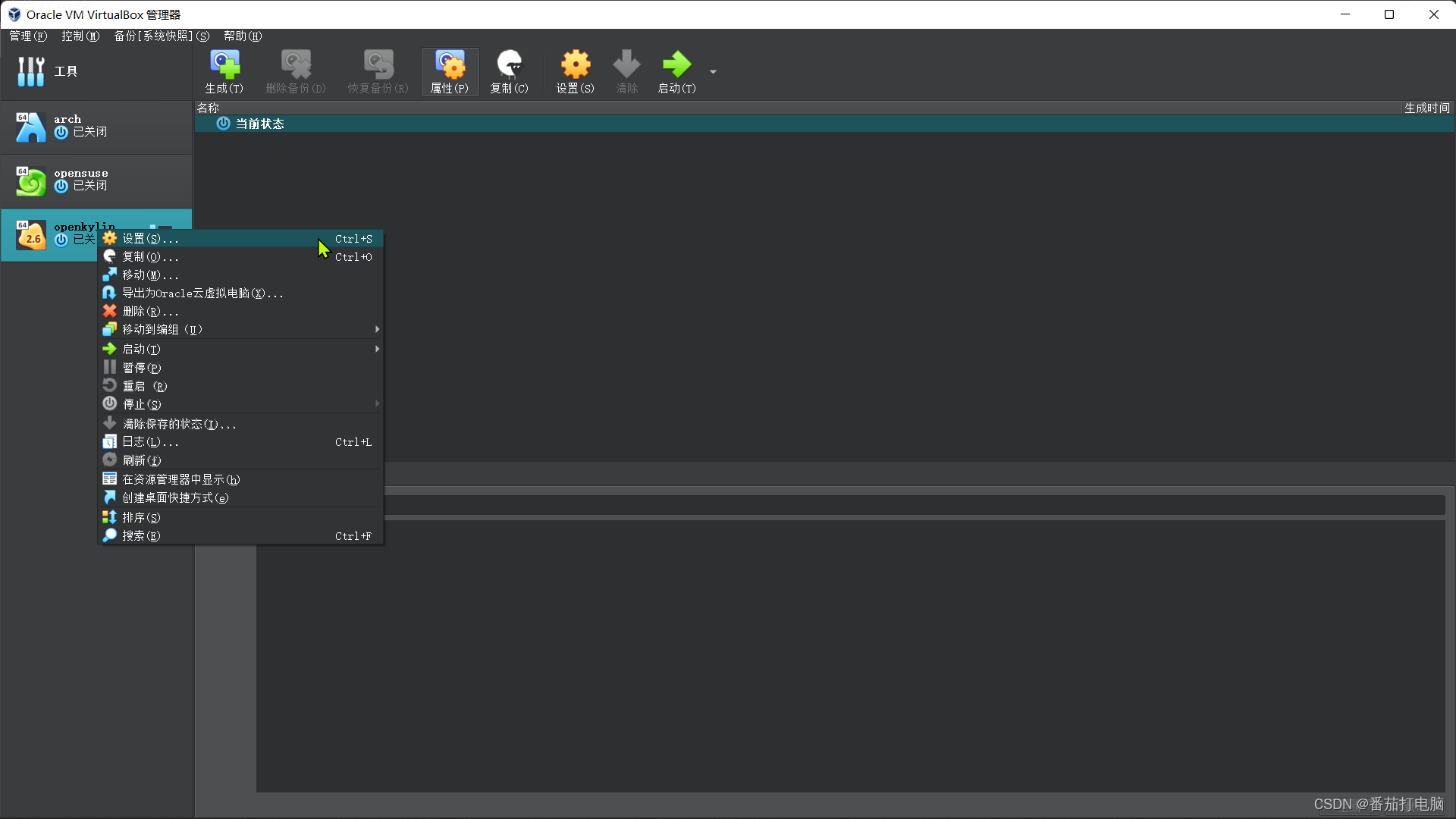Open snapshot 属性(P) properties toolbar button
The width and height of the screenshot is (1456, 819).
450,72
